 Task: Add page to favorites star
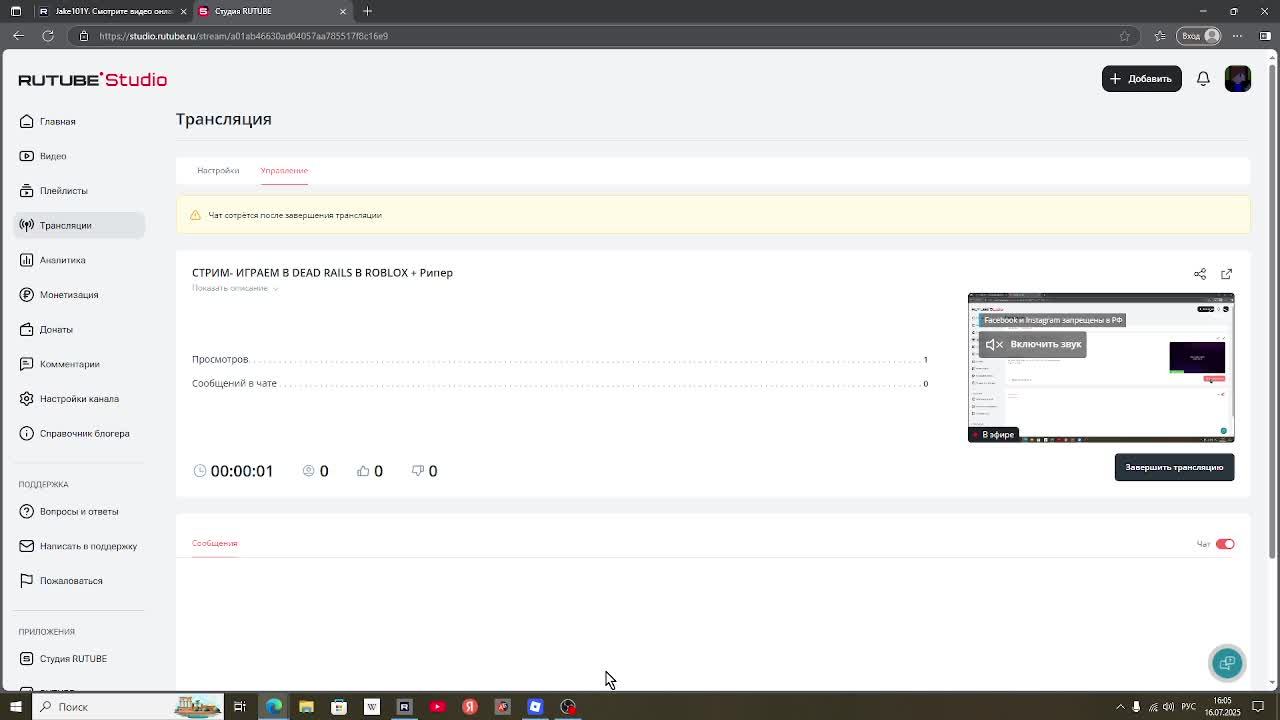click(x=1124, y=36)
